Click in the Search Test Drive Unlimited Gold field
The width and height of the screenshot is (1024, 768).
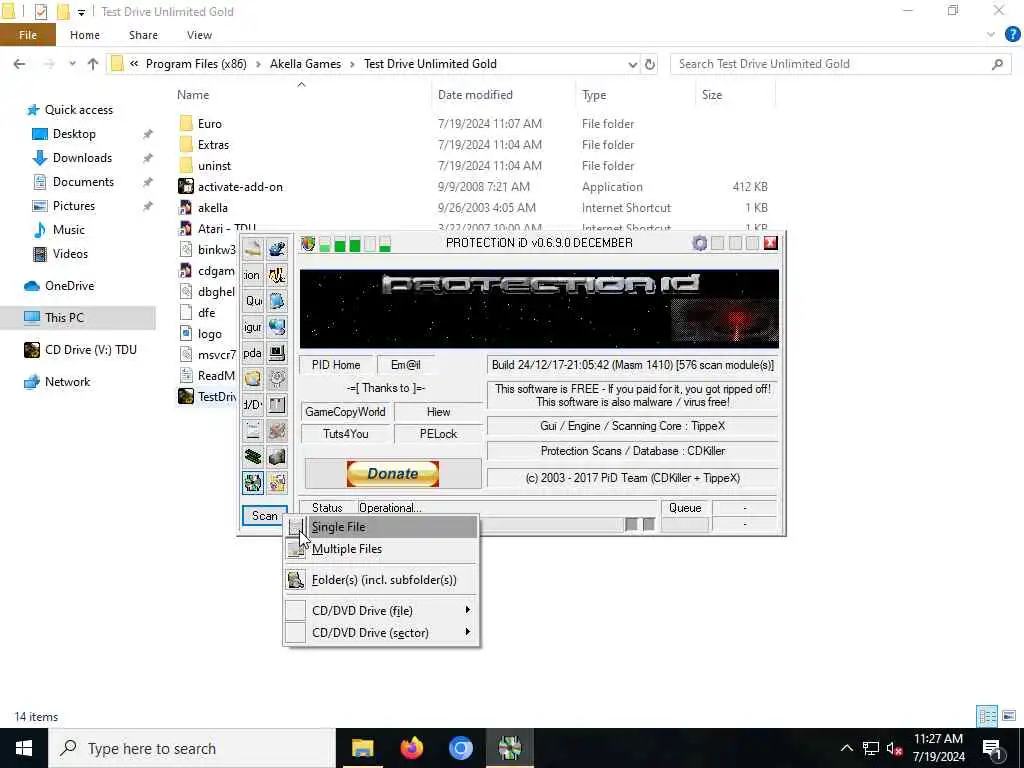(841, 64)
